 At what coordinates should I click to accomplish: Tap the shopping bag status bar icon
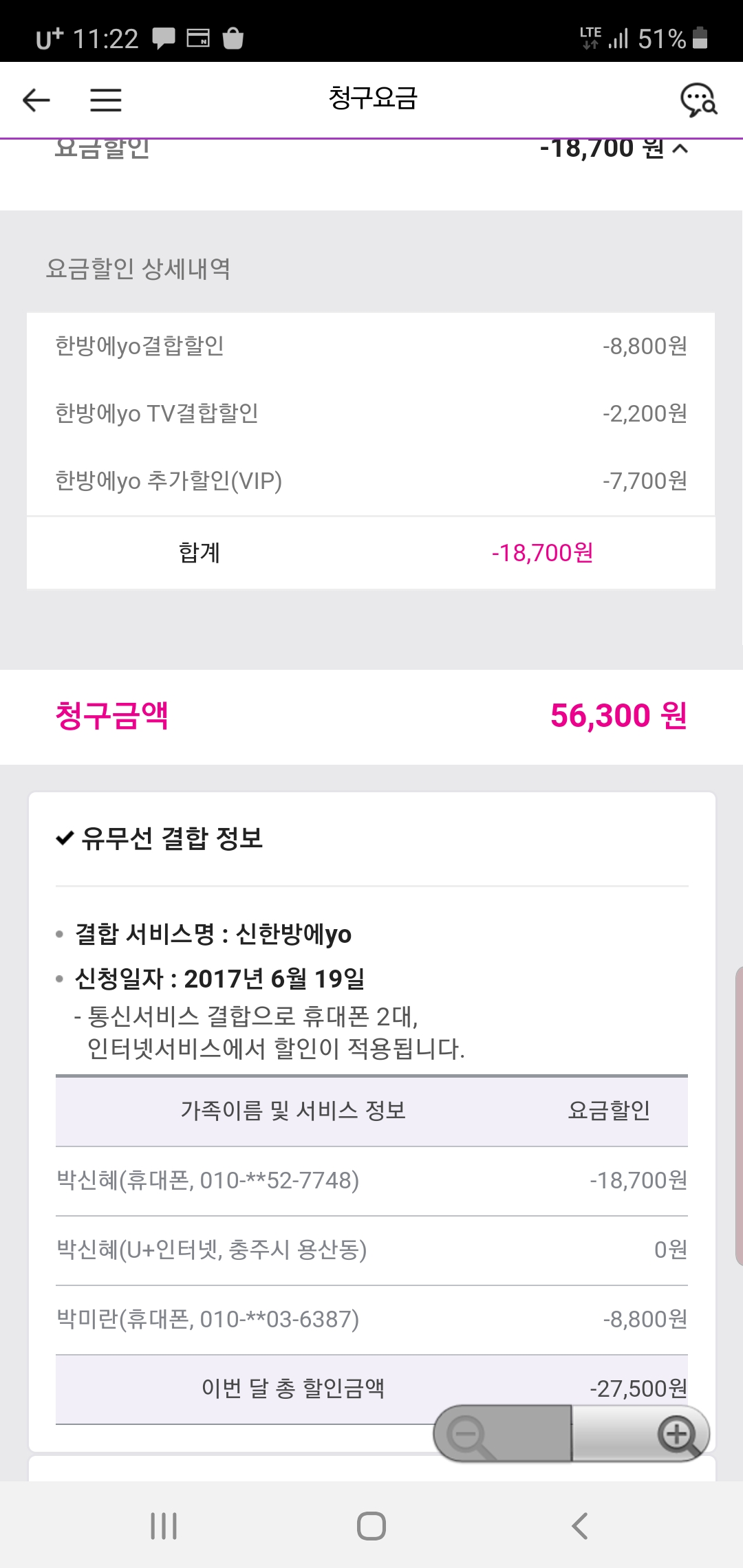click(233, 39)
